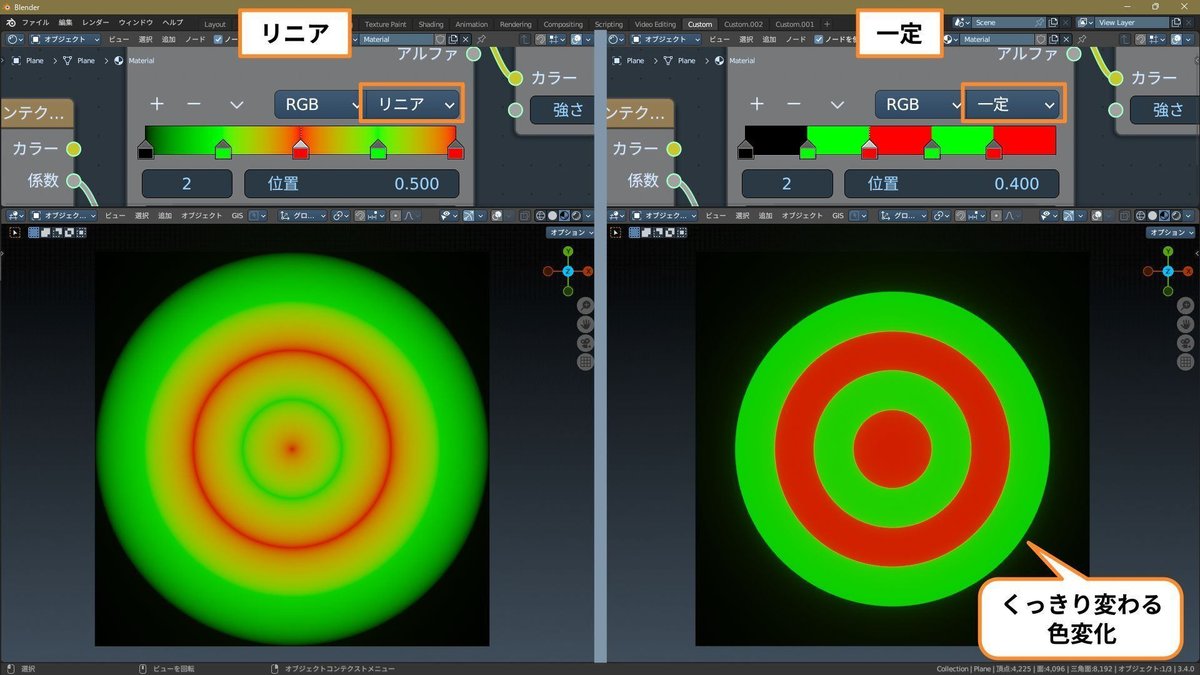Open RGB color mode dropdown in right ramp
This screenshot has width=1200, height=675.
coord(919,104)
